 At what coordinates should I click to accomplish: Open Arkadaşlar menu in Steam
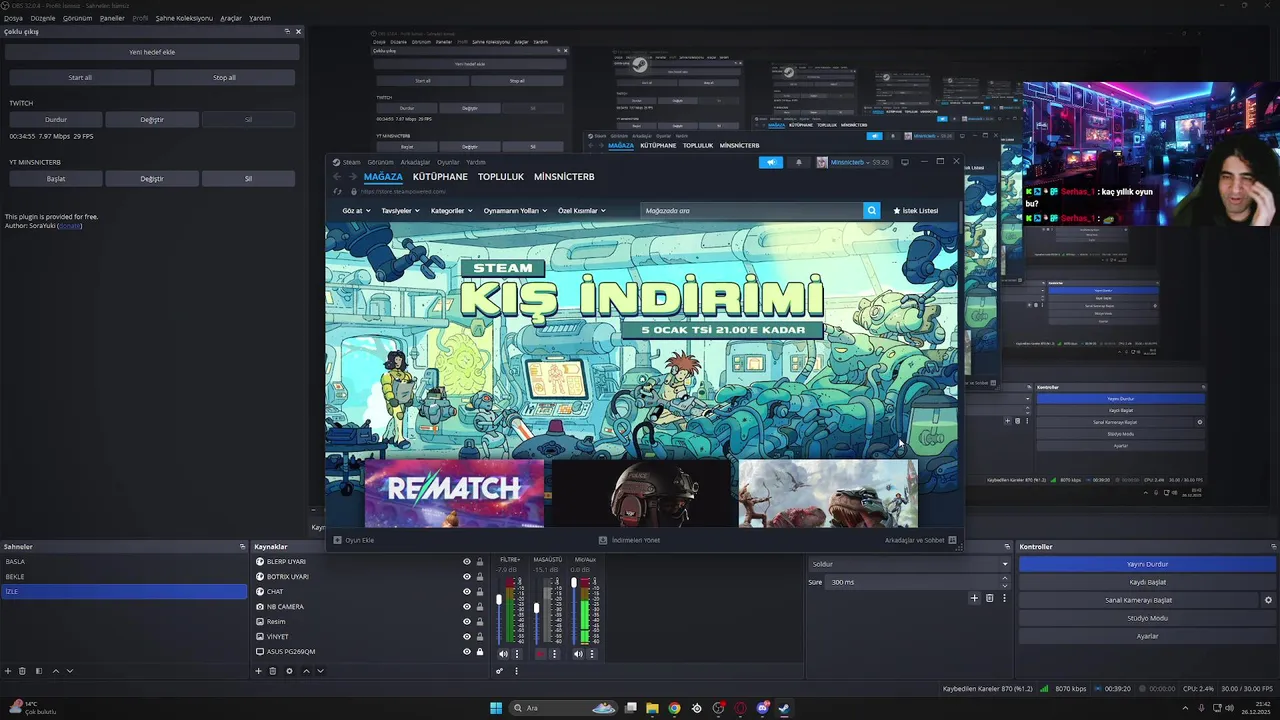tap(415, 162)
